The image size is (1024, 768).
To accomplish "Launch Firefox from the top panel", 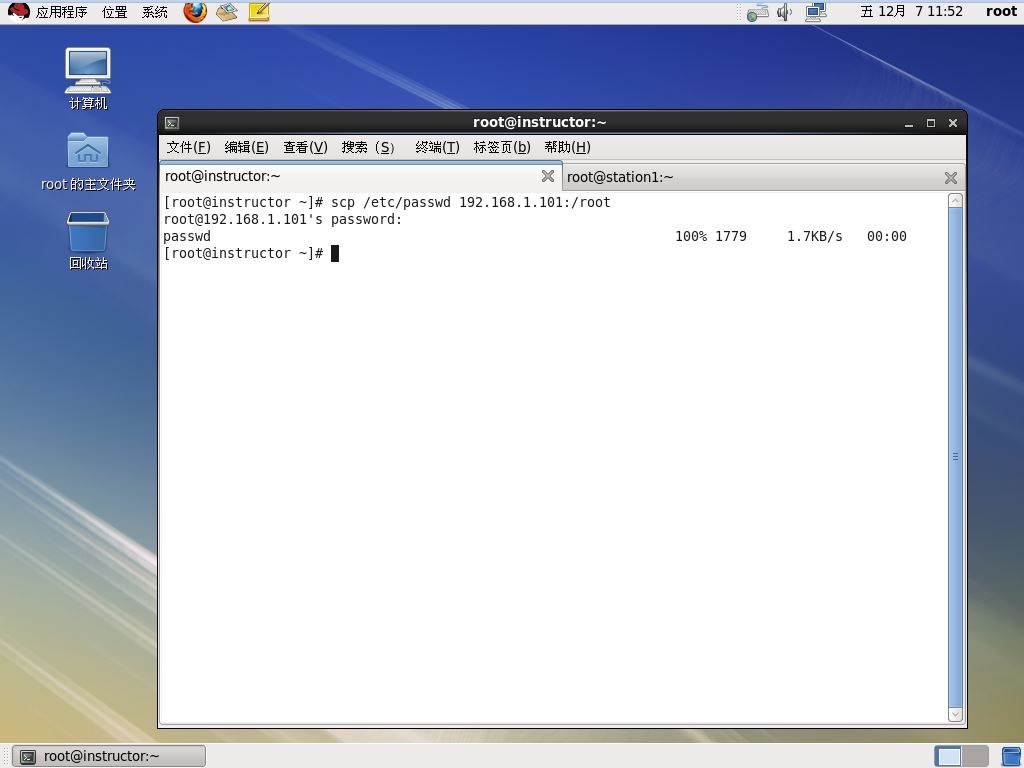I will click(195, 11).
